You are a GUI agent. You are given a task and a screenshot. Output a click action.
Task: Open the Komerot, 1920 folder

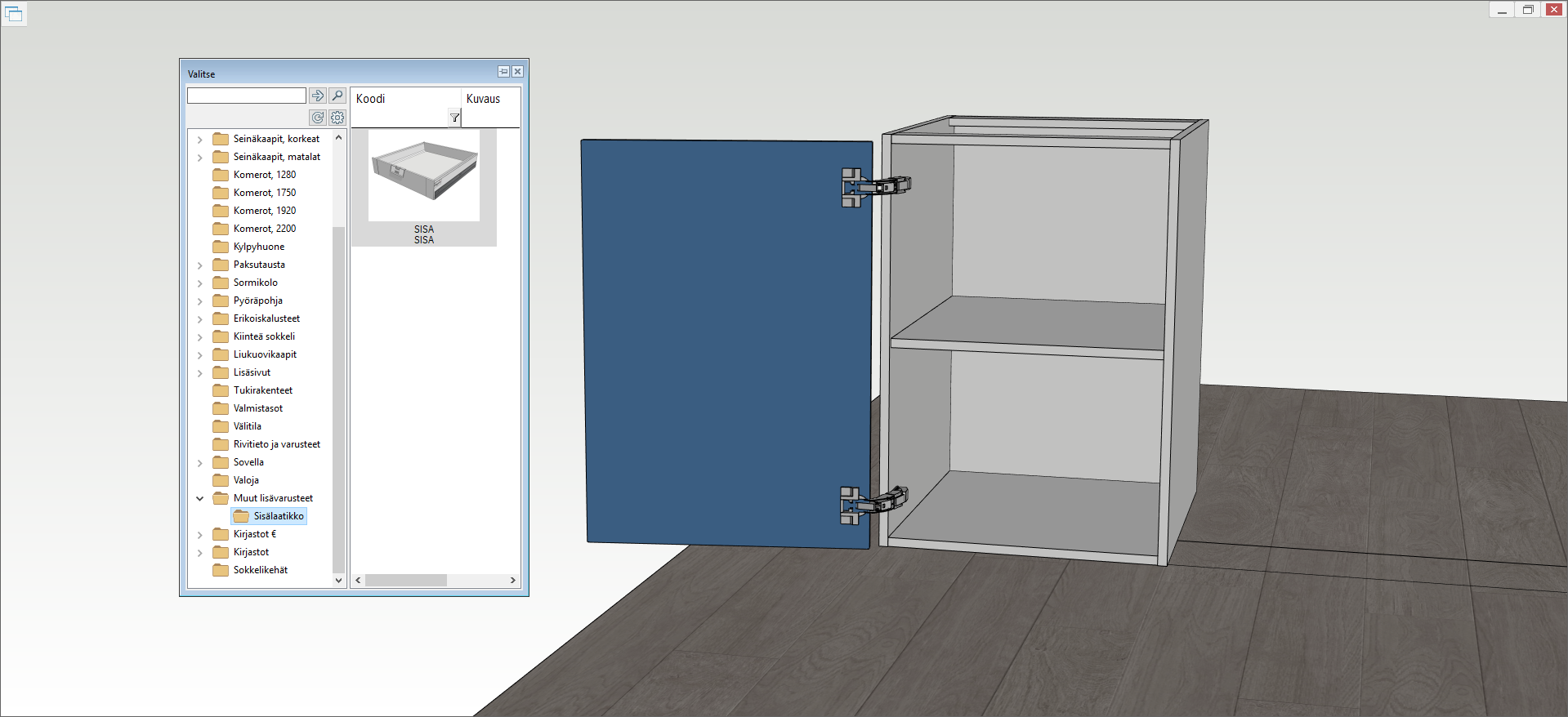264,211
